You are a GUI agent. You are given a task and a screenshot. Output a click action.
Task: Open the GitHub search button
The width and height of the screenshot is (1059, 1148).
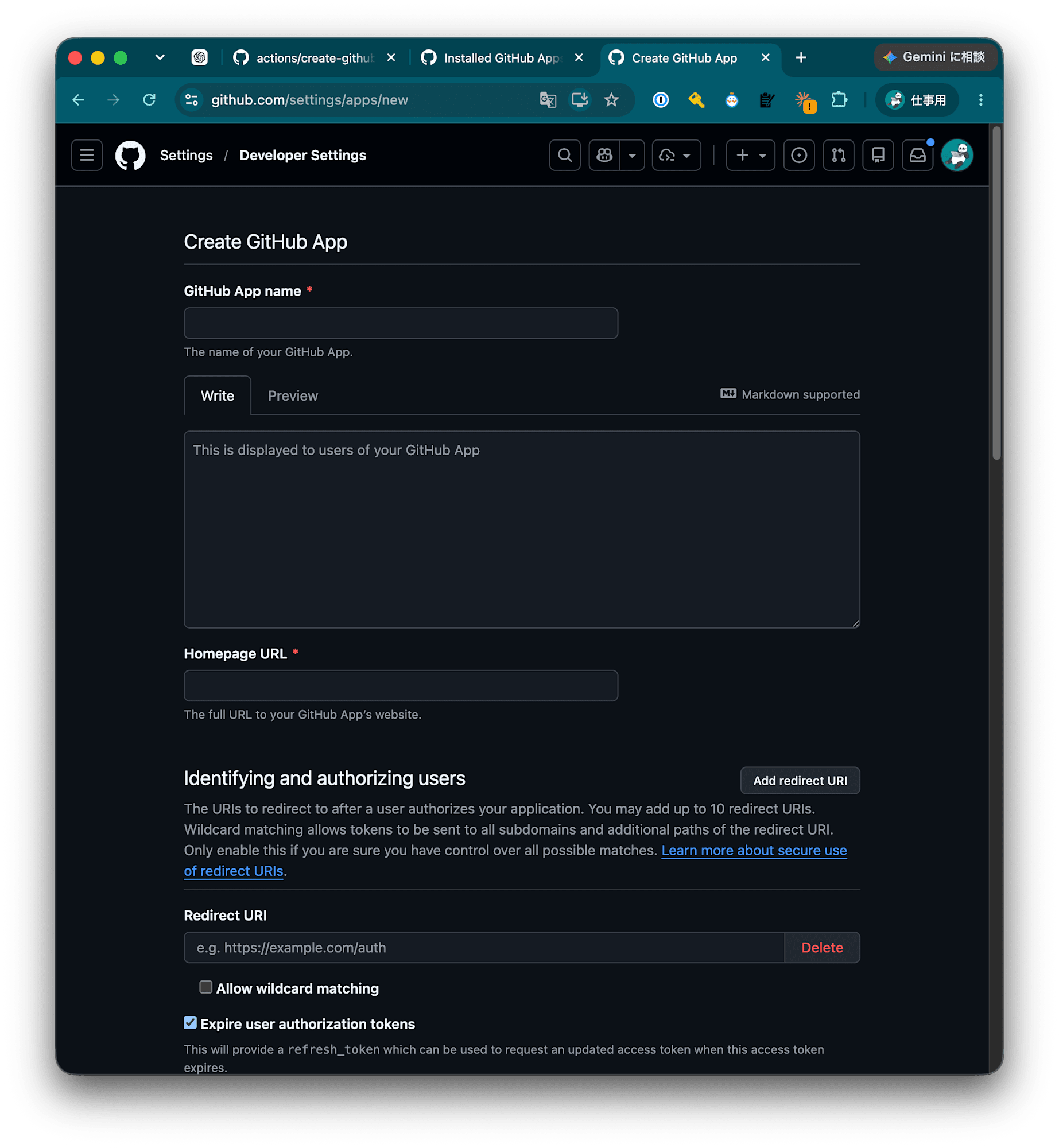pos(564,155)
